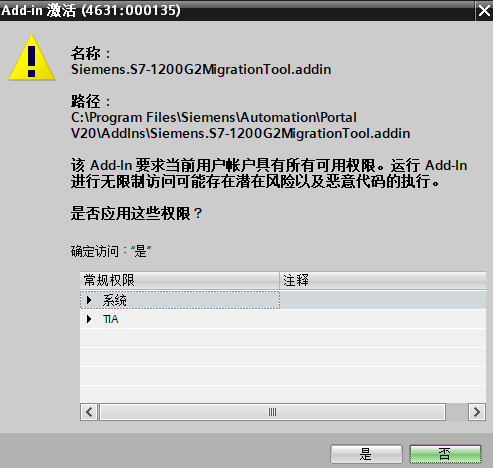Expand the TIA permissions tree node
Screen dimensions: 493x468
point(89,319)
